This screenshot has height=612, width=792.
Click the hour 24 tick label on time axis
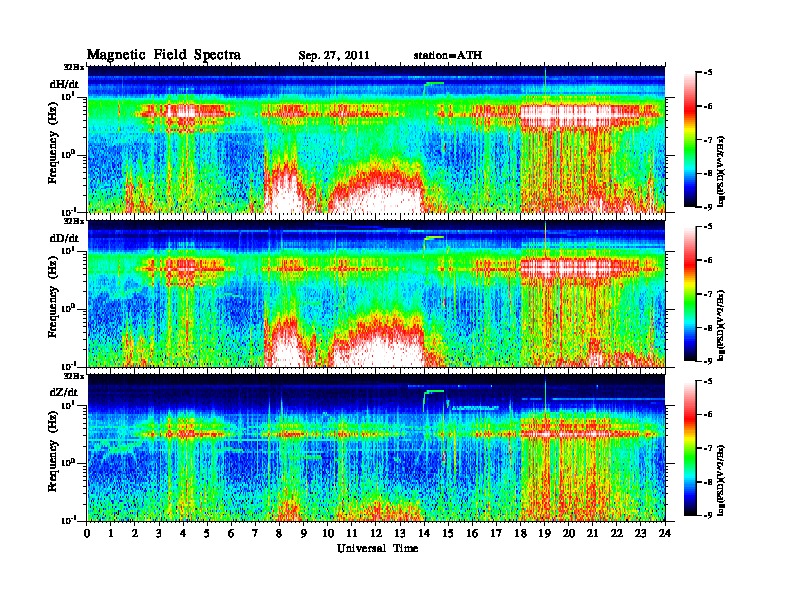point(665,533)
